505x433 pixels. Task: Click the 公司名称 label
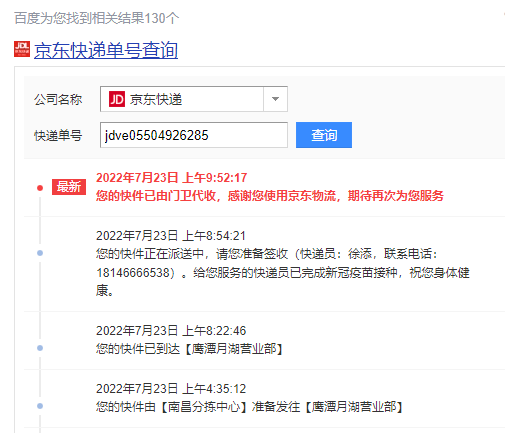point(58,99)
